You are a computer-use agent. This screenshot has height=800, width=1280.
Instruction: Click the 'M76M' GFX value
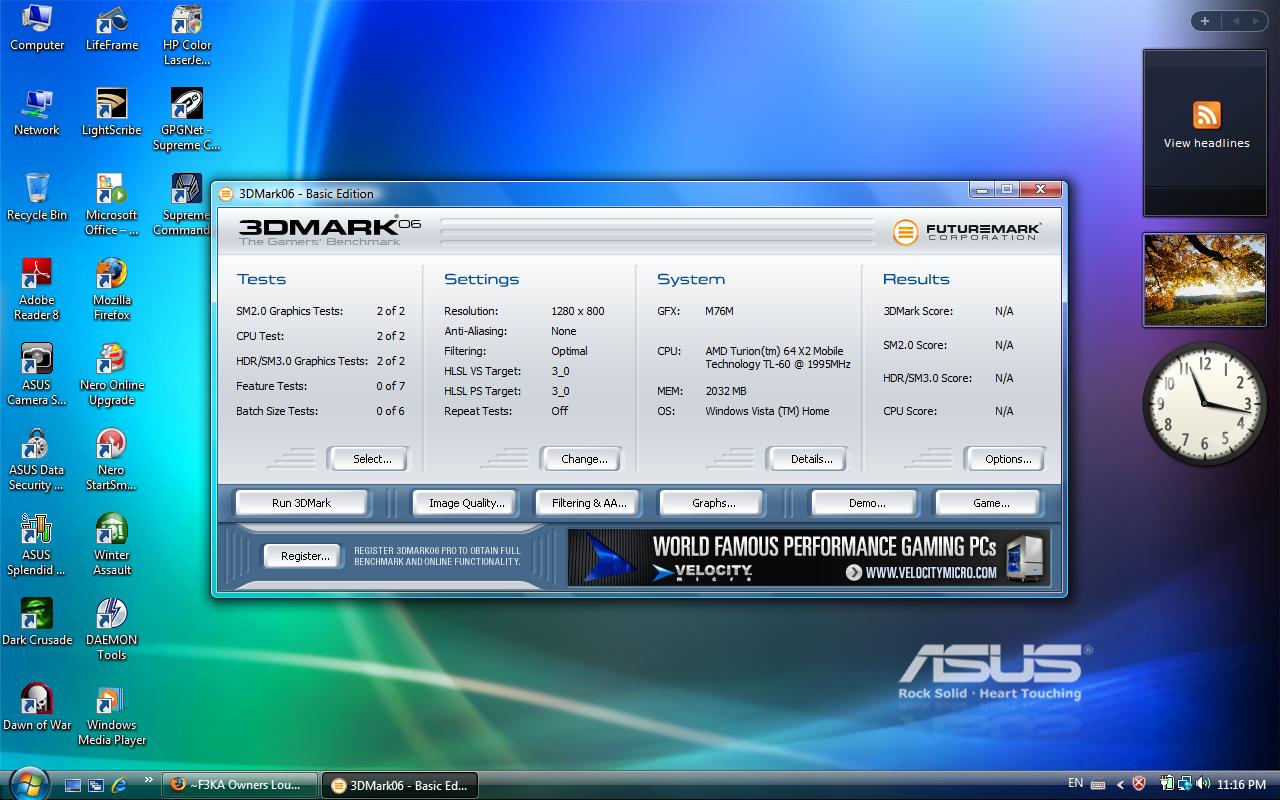(x=719, y=311)
